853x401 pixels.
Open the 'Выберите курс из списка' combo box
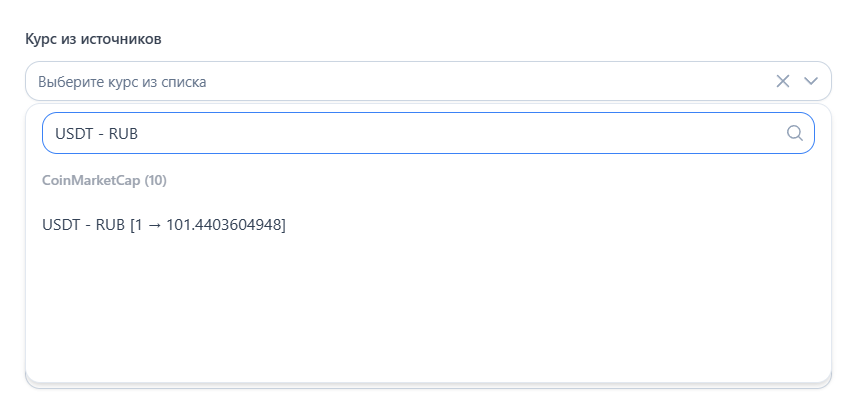pos(400,81)
